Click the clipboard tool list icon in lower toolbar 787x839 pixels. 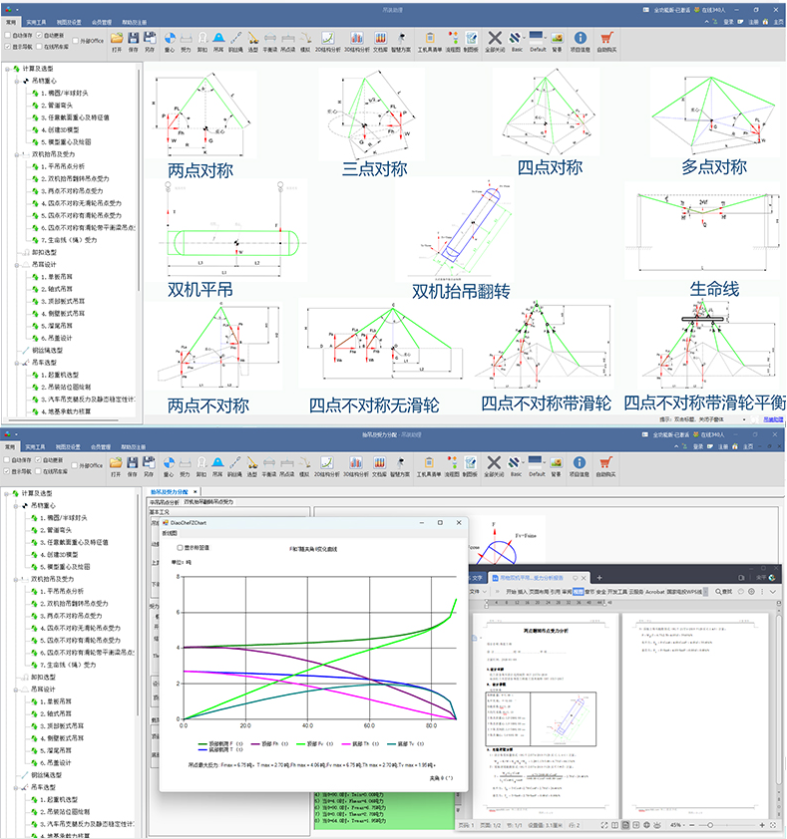click(x=429, y=462)
